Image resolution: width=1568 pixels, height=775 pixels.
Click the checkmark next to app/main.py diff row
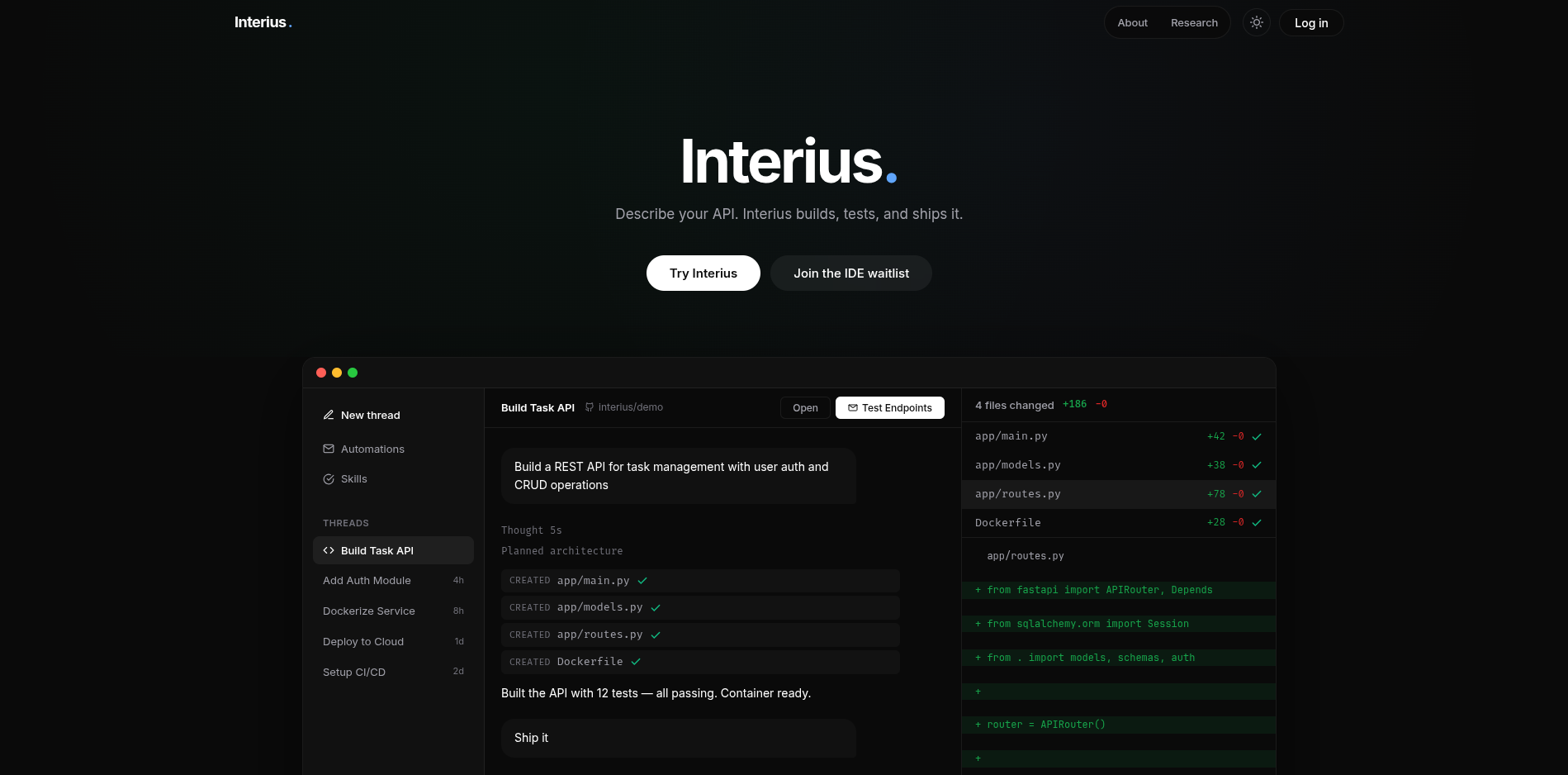click(1257, 436)
